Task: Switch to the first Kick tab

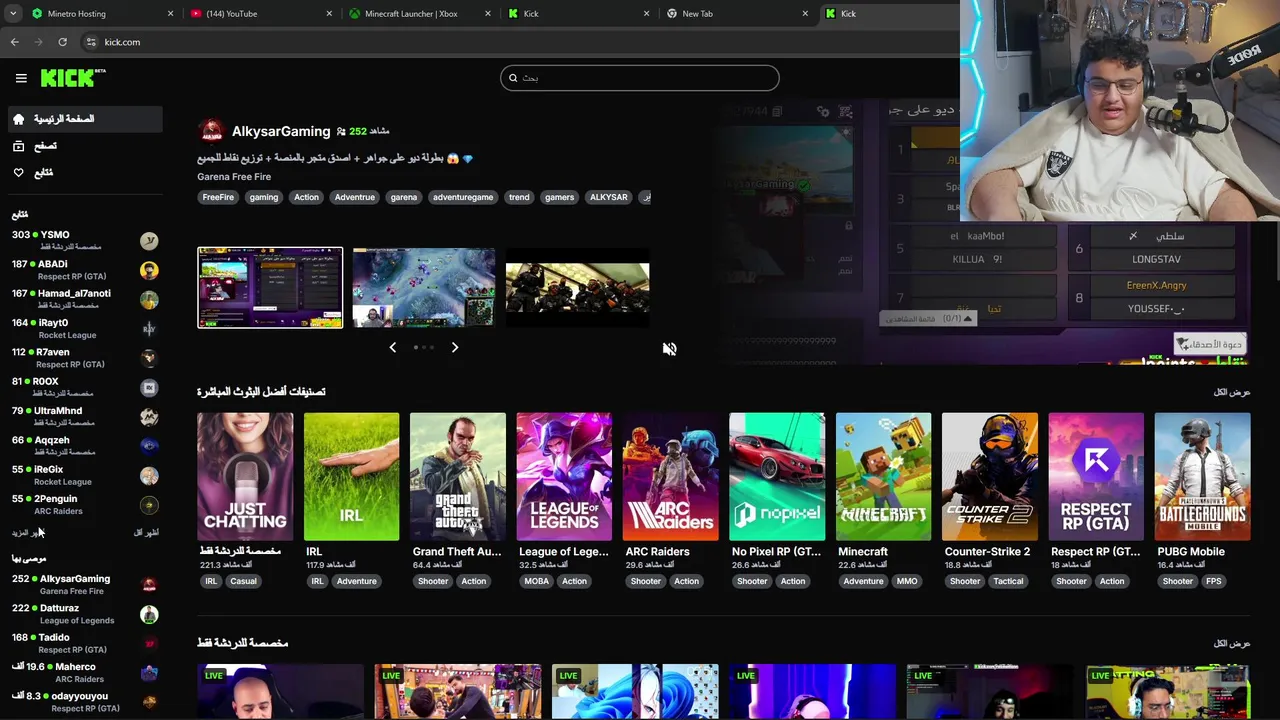Action: [x=577, y=14]
